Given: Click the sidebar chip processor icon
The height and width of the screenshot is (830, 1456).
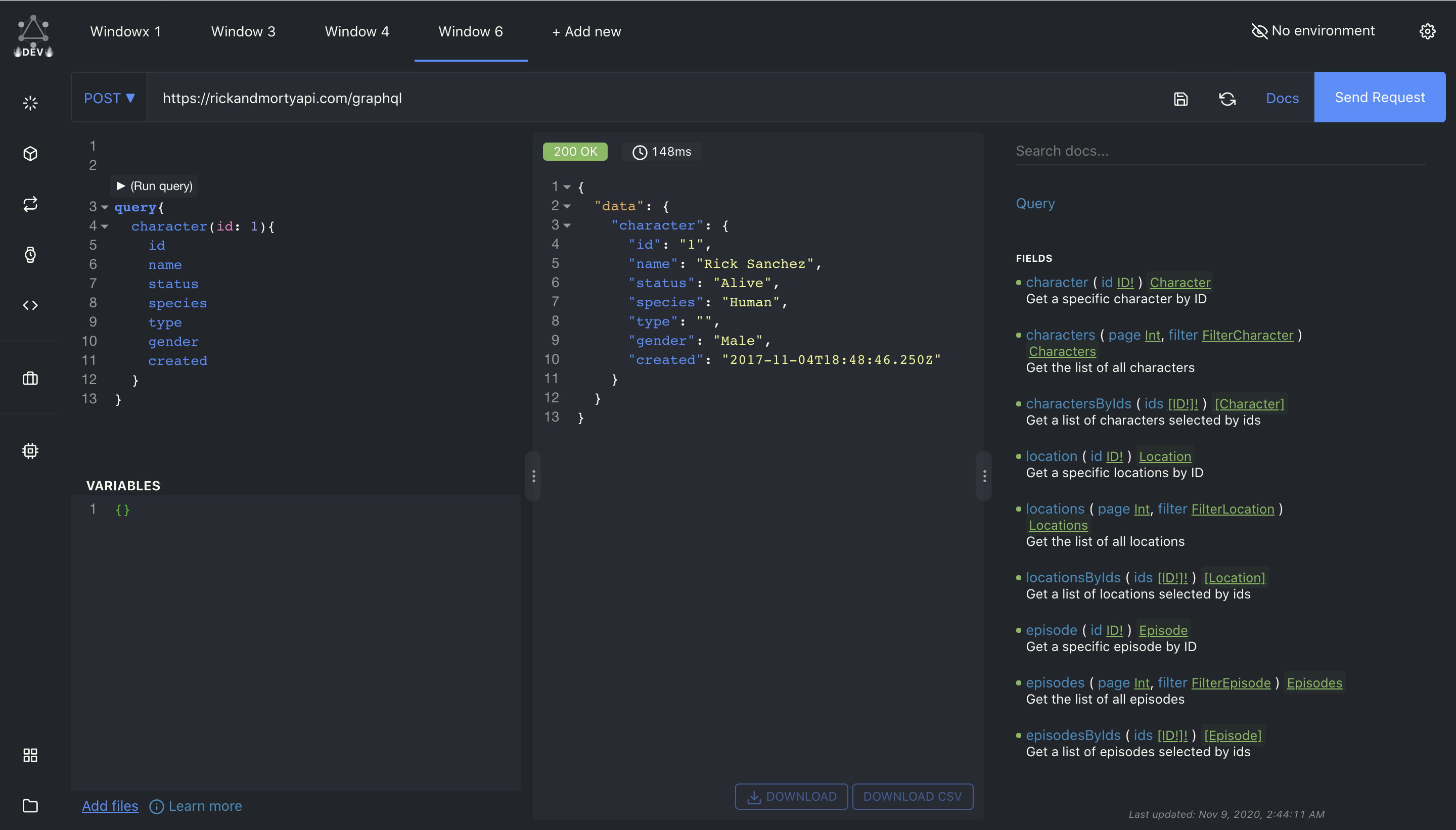Looking at the screenshot, I should 30,451.
